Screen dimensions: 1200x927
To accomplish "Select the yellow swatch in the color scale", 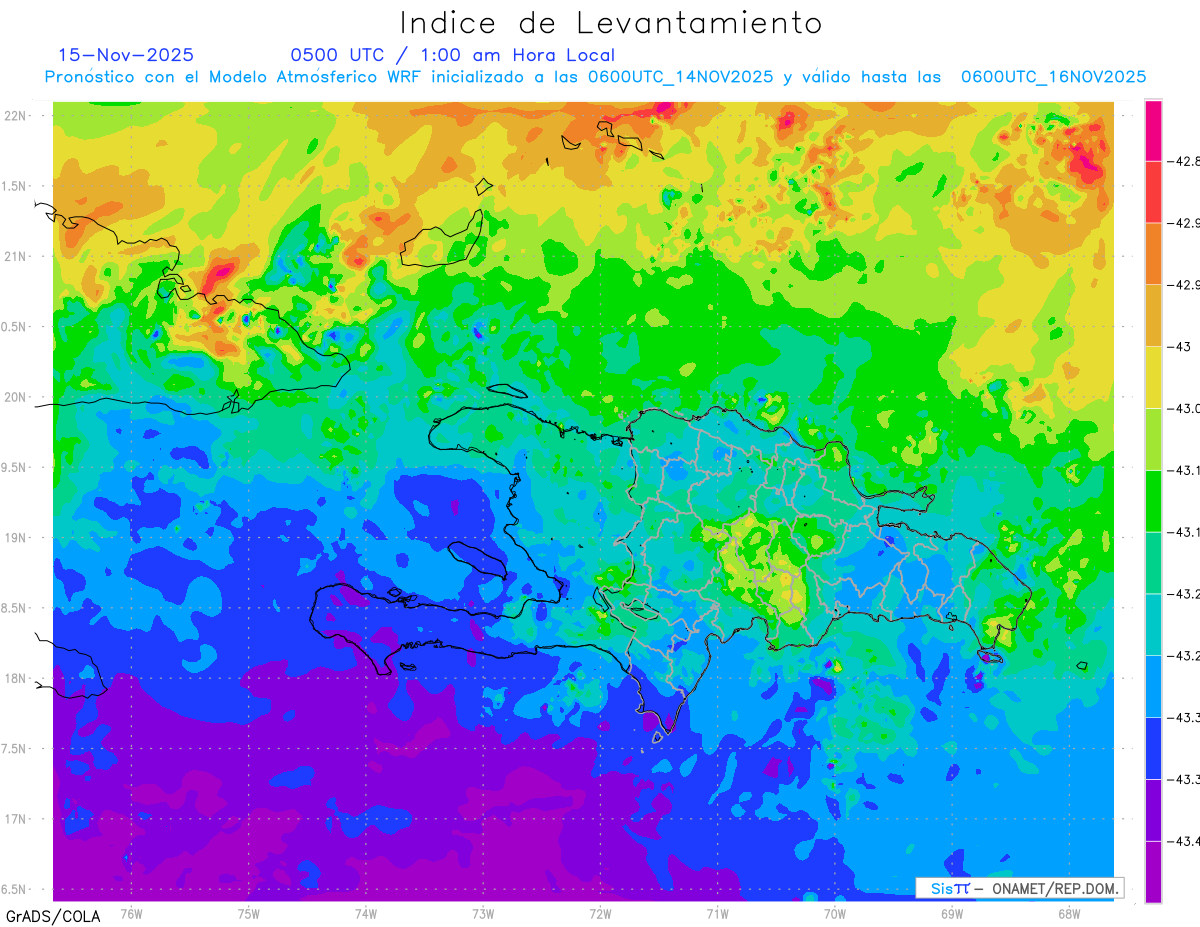I will 1153,377.
